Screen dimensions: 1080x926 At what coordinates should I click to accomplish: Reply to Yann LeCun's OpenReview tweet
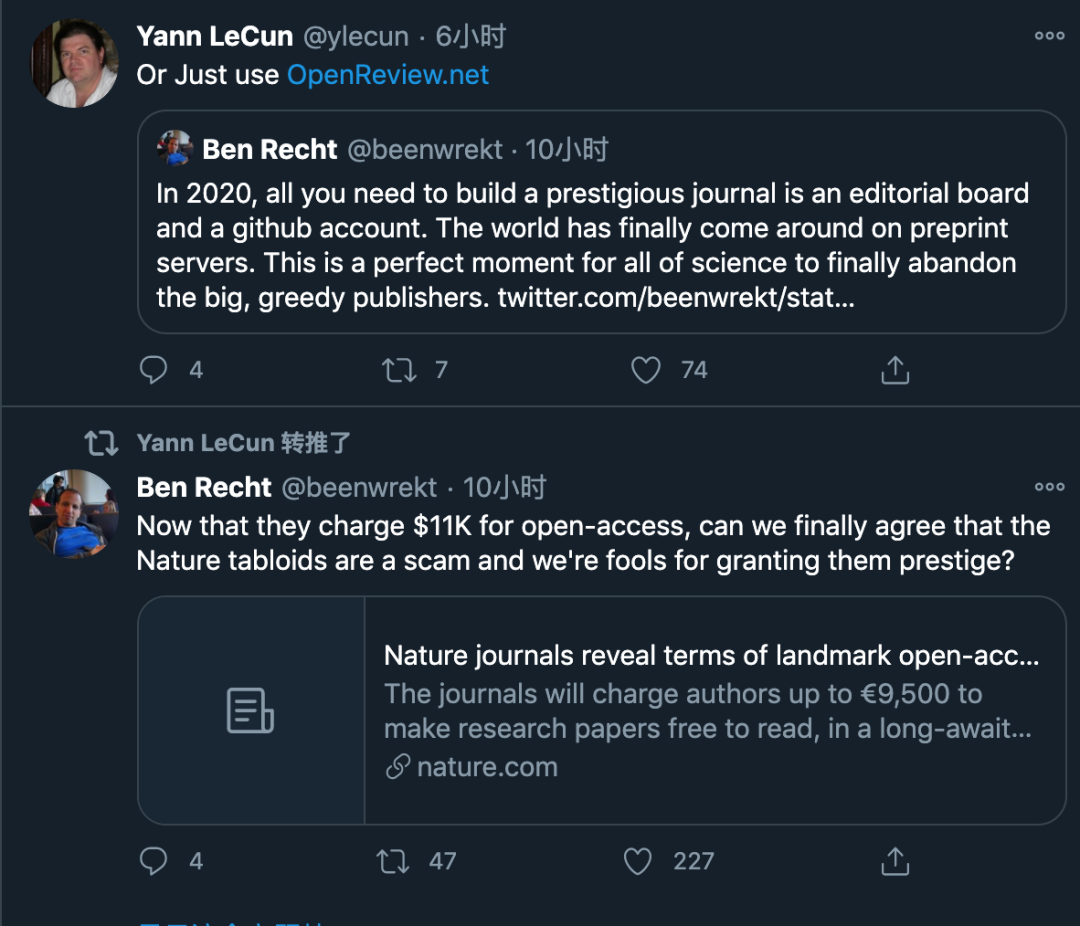(153, 370)
